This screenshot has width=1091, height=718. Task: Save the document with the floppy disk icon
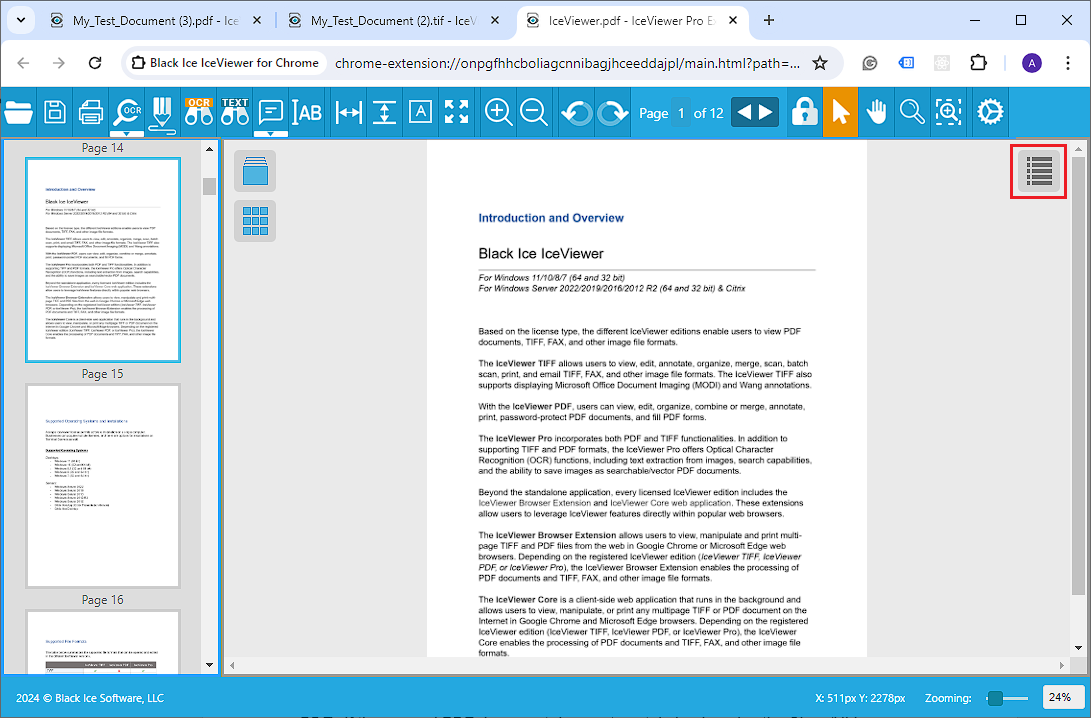pos(55,112)
